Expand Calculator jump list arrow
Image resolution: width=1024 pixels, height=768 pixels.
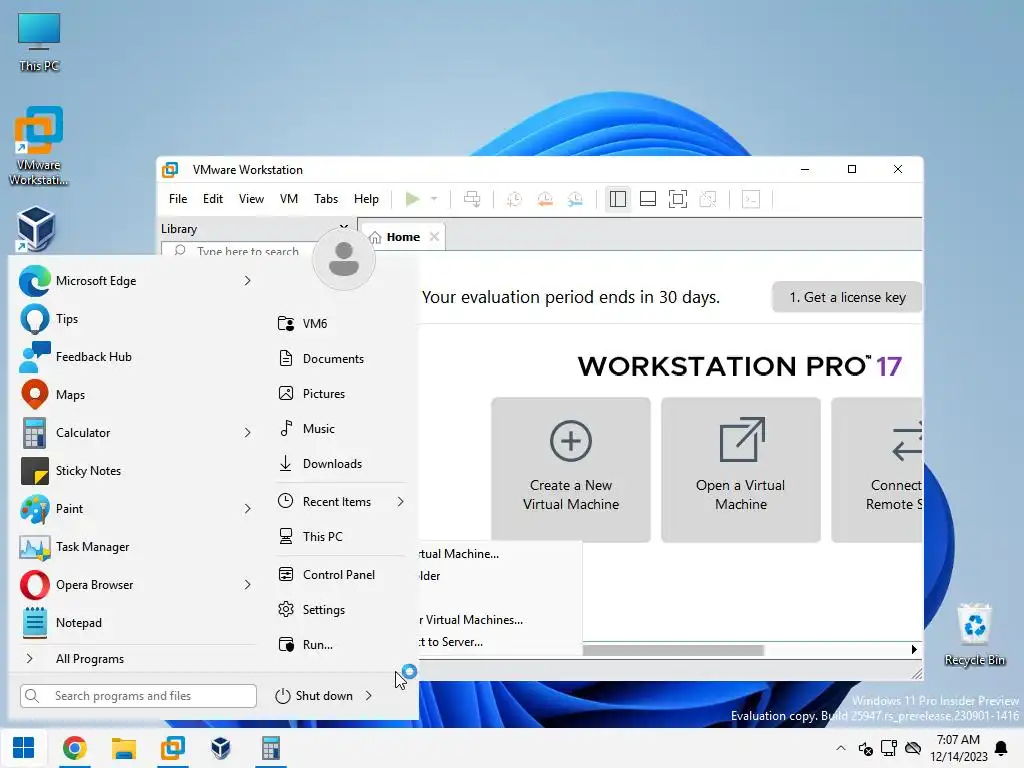[x=248, y=432]
